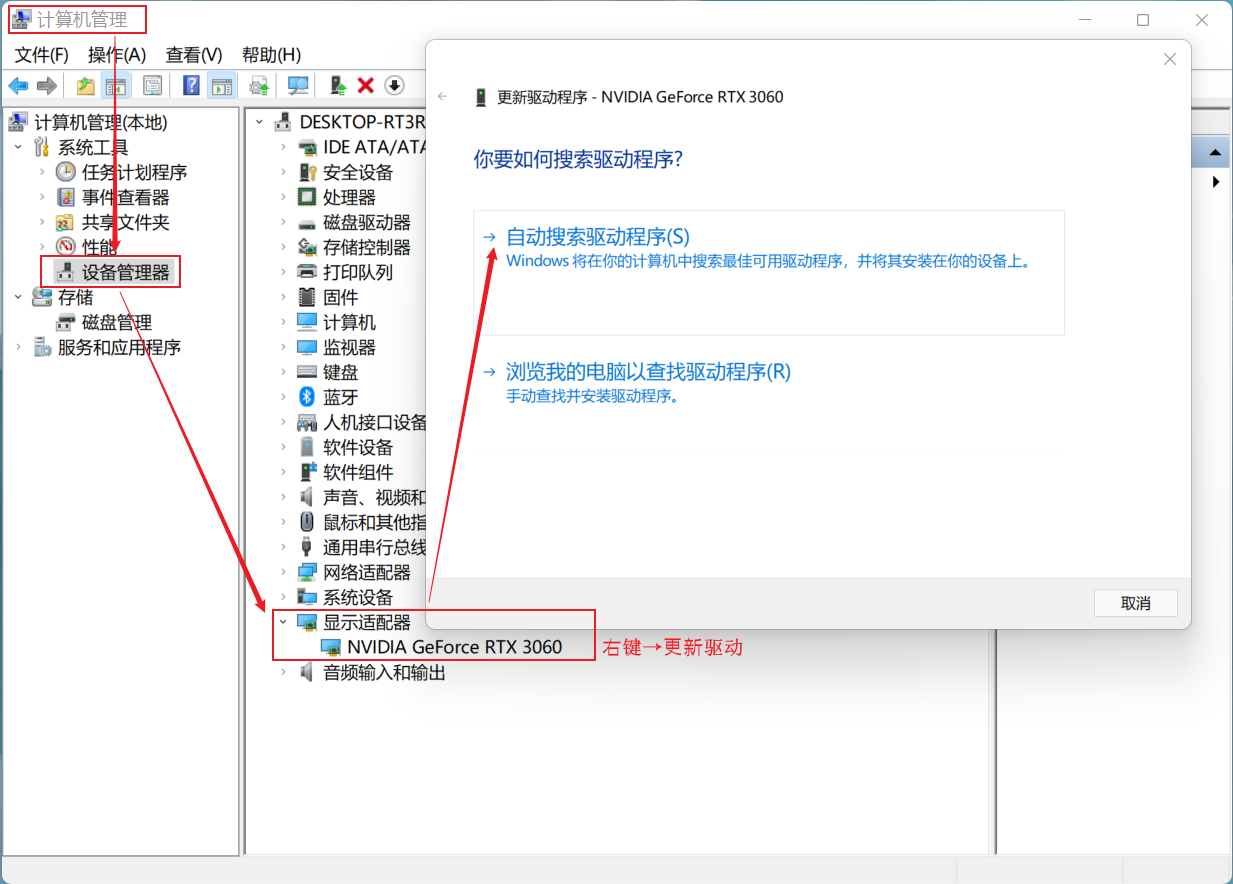Expand the 固件 category chevron
Viewport: 1233px width, 884px height.
284,297
